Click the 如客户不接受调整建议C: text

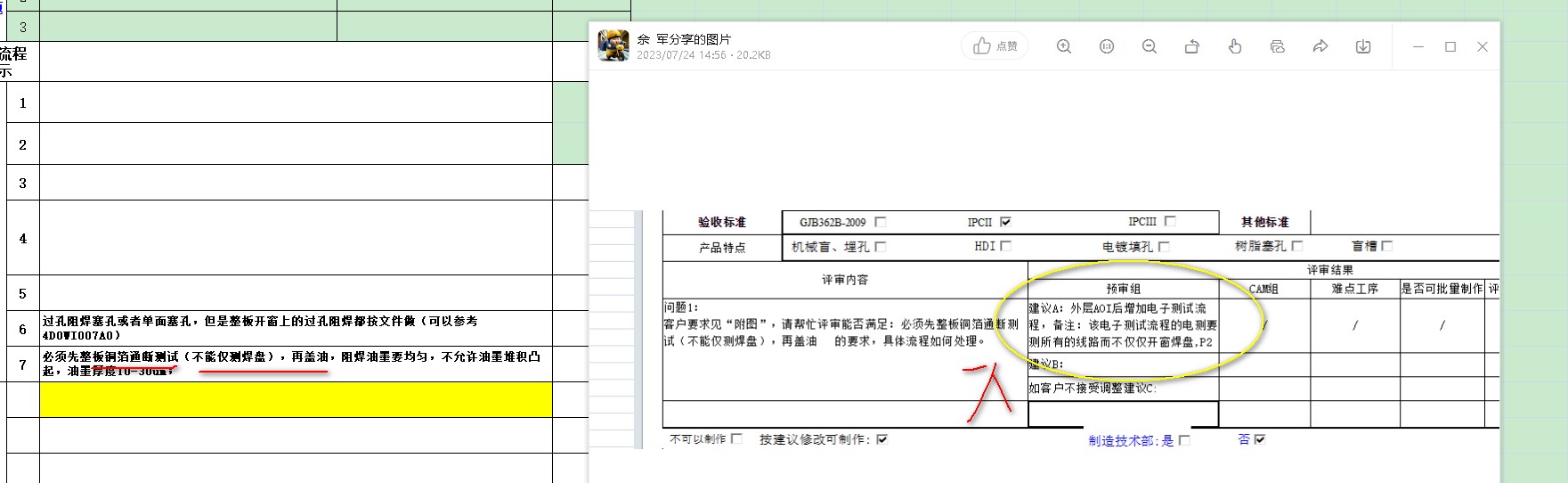pyautogui.click(x=1093, y=389)
